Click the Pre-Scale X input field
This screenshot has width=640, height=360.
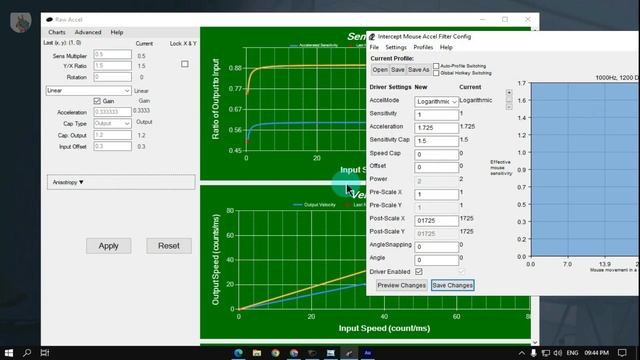[x=436, y=194]
